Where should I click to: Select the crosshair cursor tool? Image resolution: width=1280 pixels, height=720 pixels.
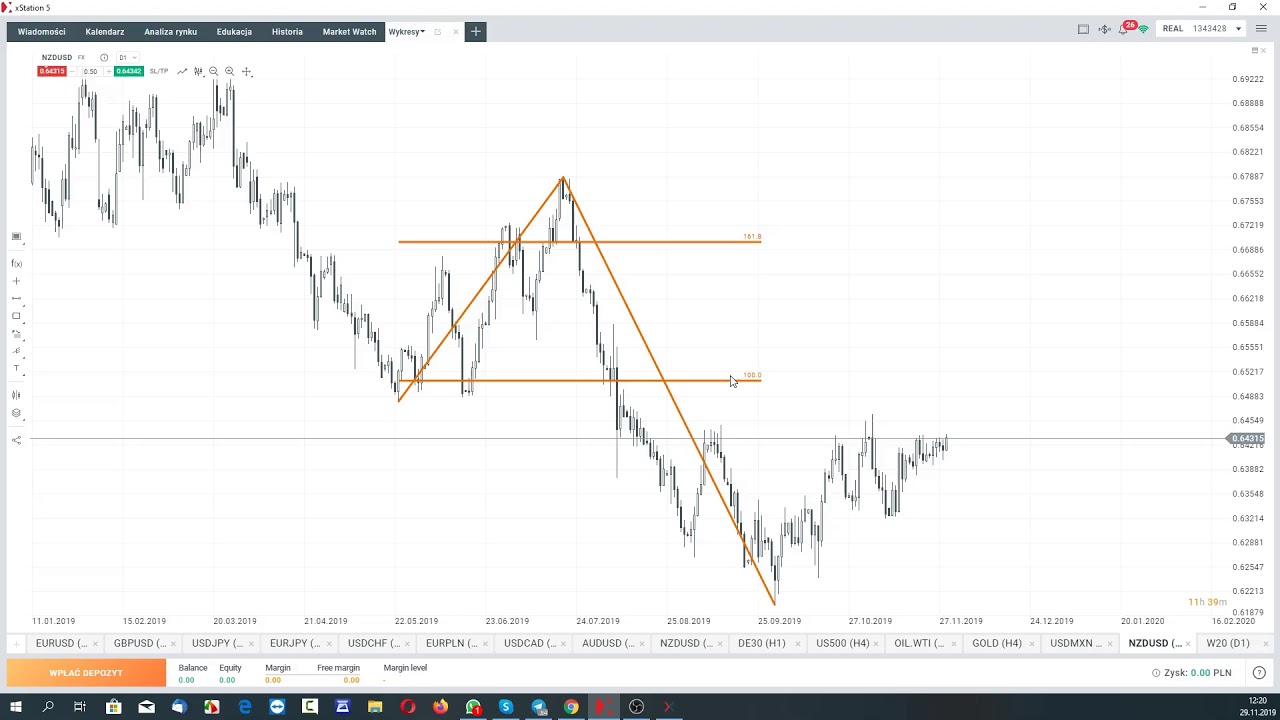(247, 72)
